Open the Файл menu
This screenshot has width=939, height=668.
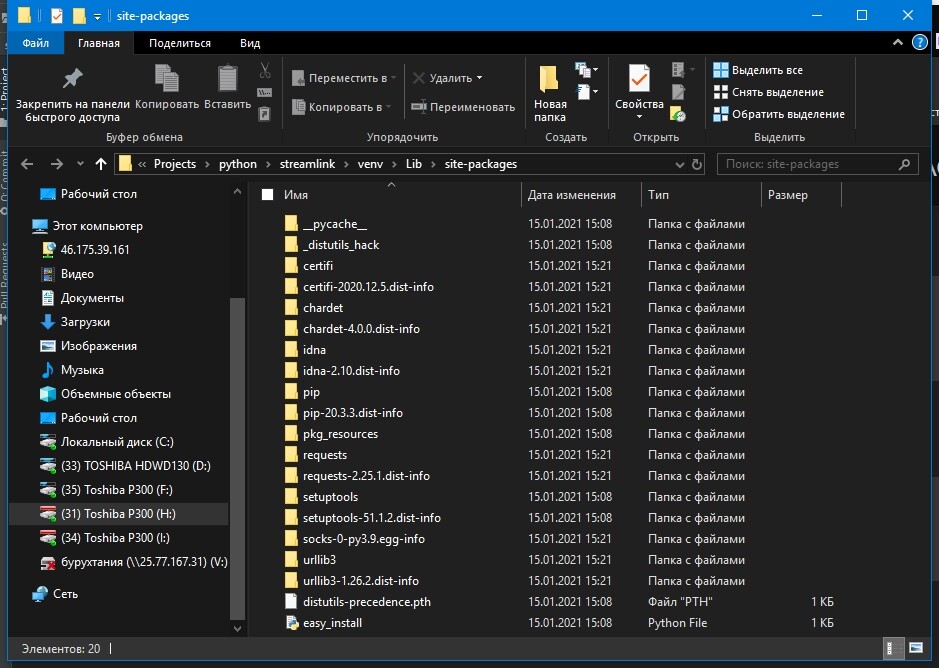click(x=36, y=43)
